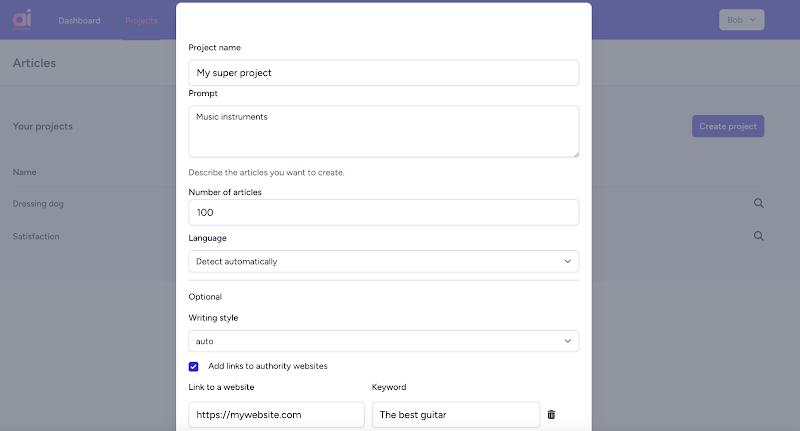The image size is (800, 431).
Task: Expand the Writing style dropdown
Action: tap(383, 341)
